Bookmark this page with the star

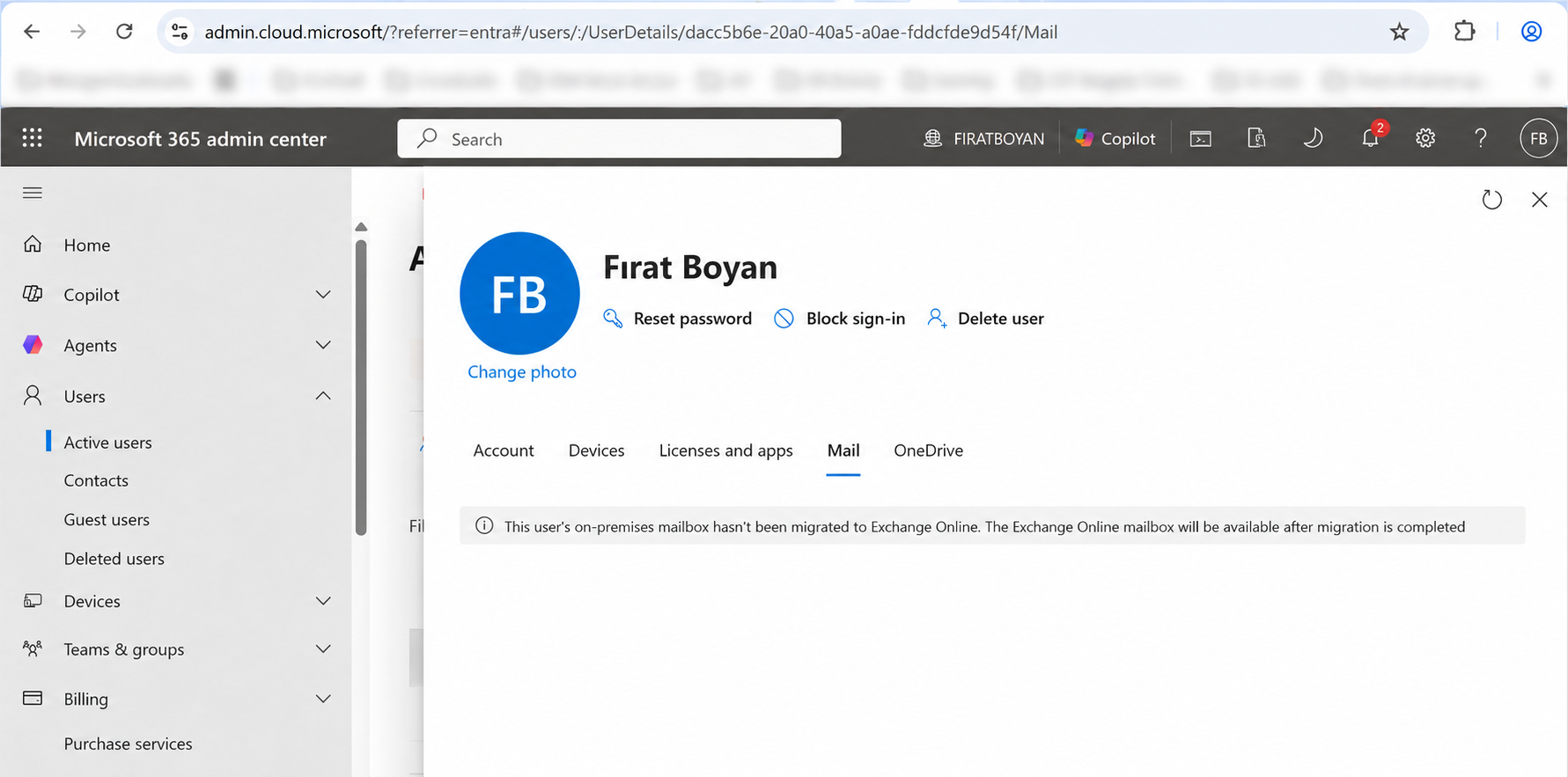(x=1399, y=32)
